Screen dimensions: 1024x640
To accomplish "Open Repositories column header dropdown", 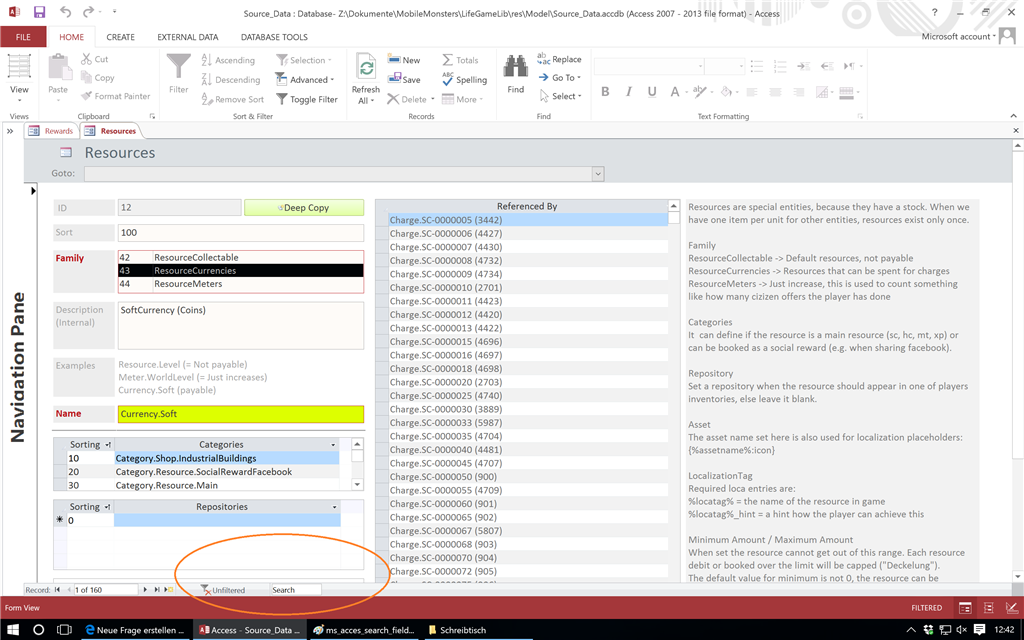I will point(334,507).
